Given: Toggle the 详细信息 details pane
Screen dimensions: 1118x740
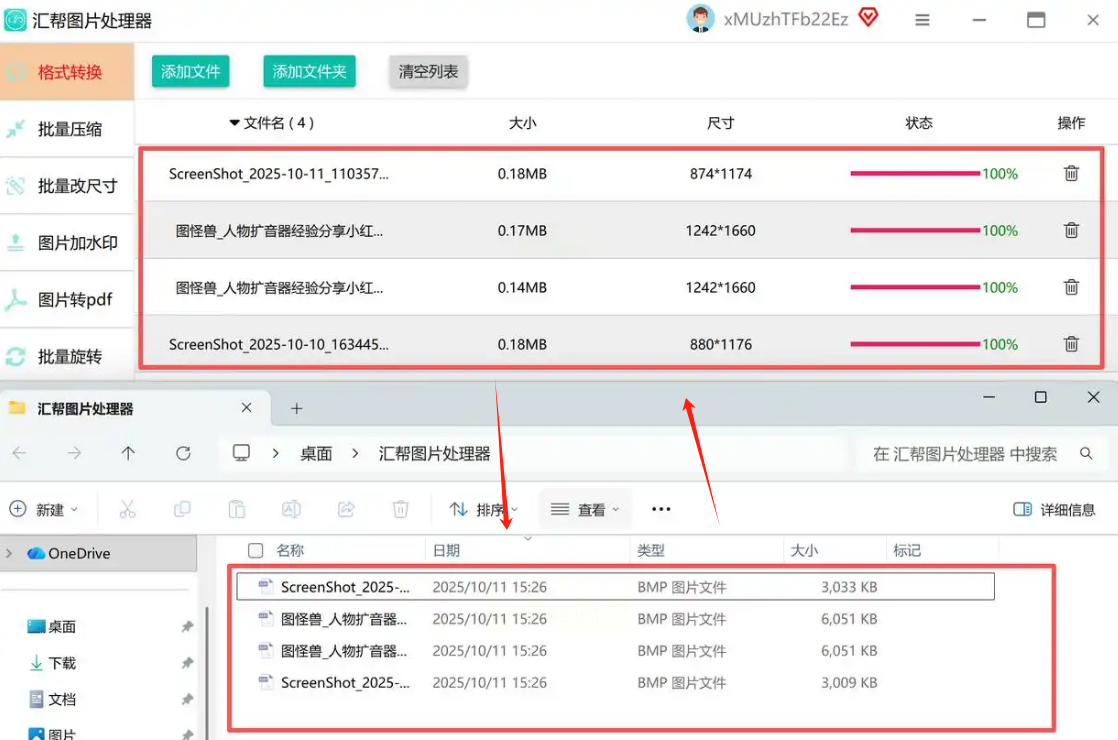Looking at the screenshot, I should [x=1054, y=509].
